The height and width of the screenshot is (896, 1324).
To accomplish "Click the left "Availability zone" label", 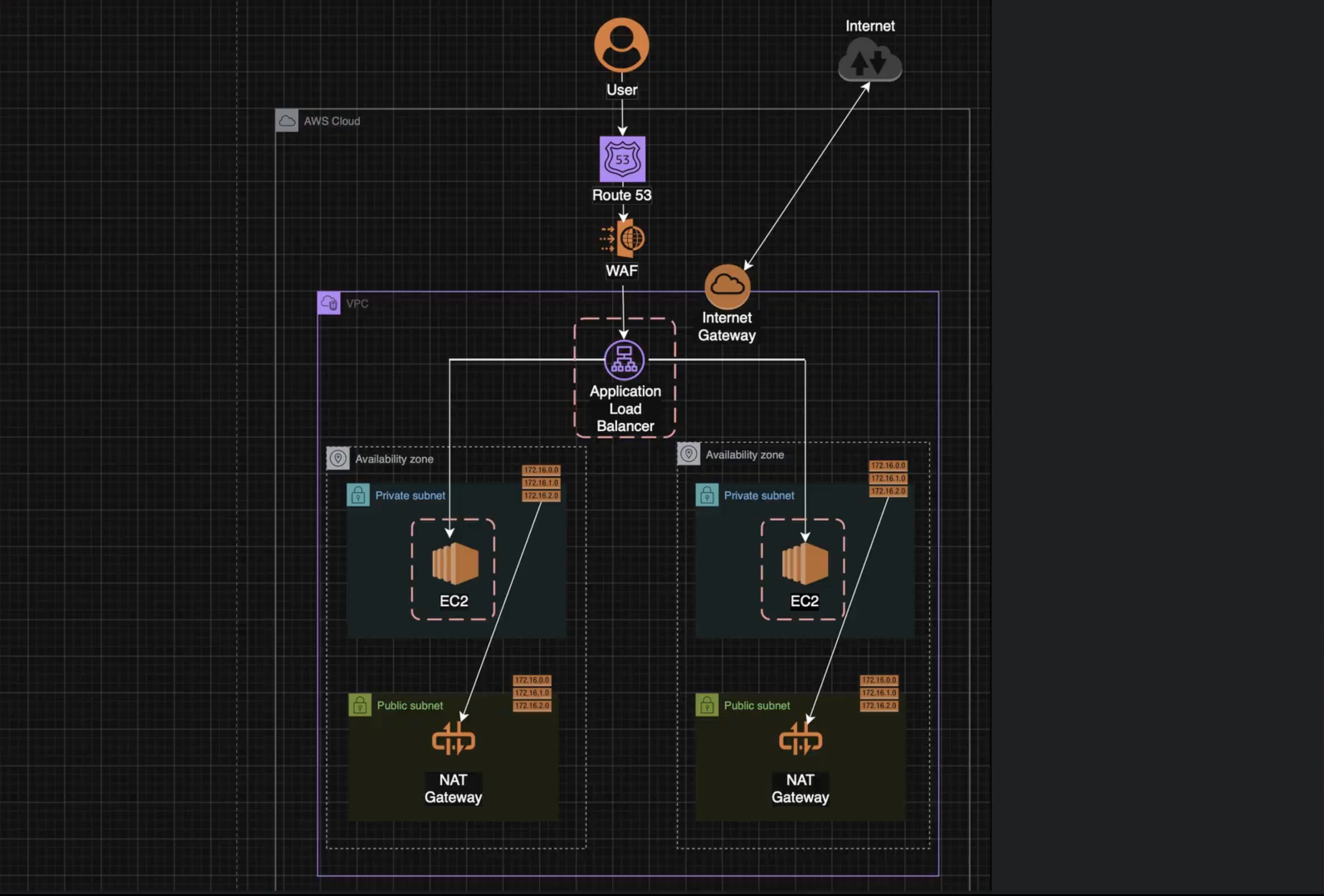I will [x=394, y=459].
